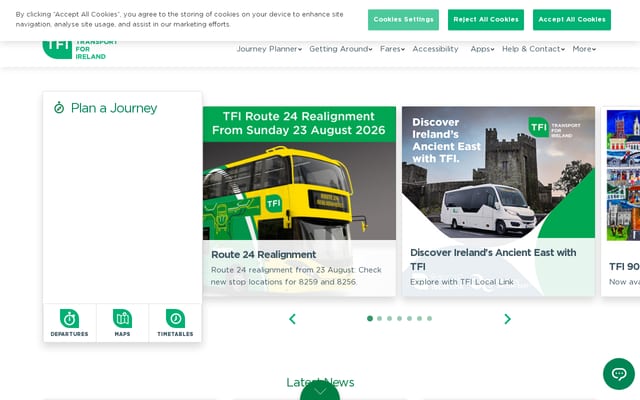Open the More menu
Screen dimensions: 640x400
[x=584, y=49]
